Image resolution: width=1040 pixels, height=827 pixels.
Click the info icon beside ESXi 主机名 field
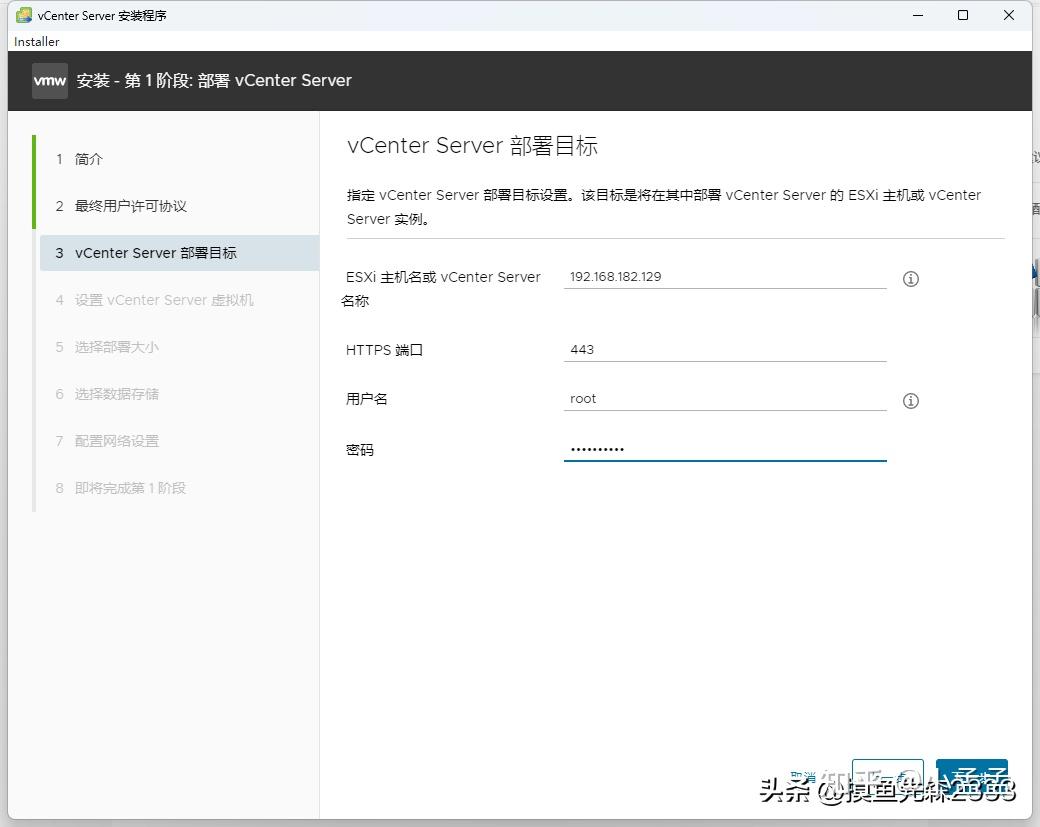coord(910,279)
